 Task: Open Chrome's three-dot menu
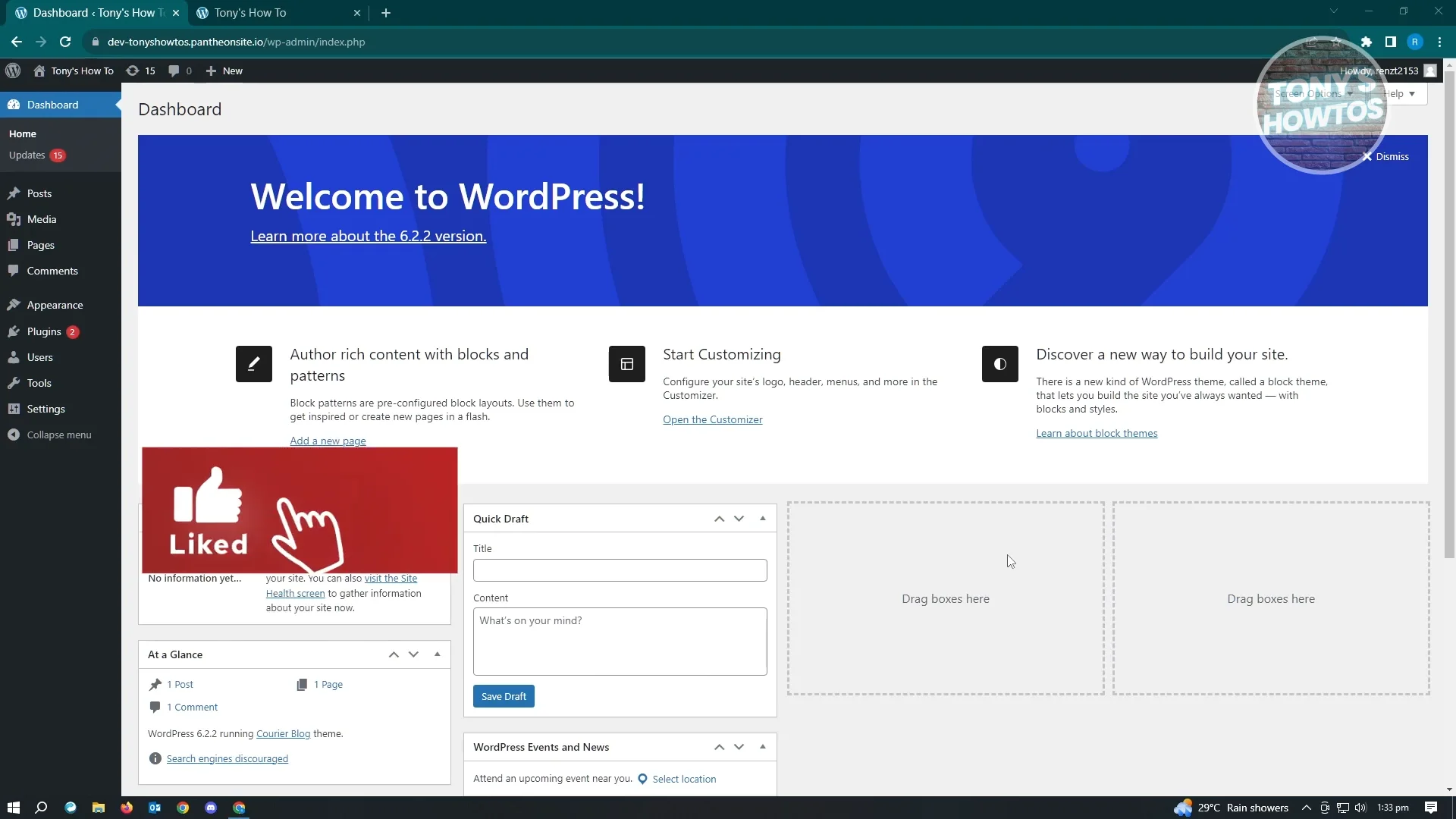(1439, 42)
